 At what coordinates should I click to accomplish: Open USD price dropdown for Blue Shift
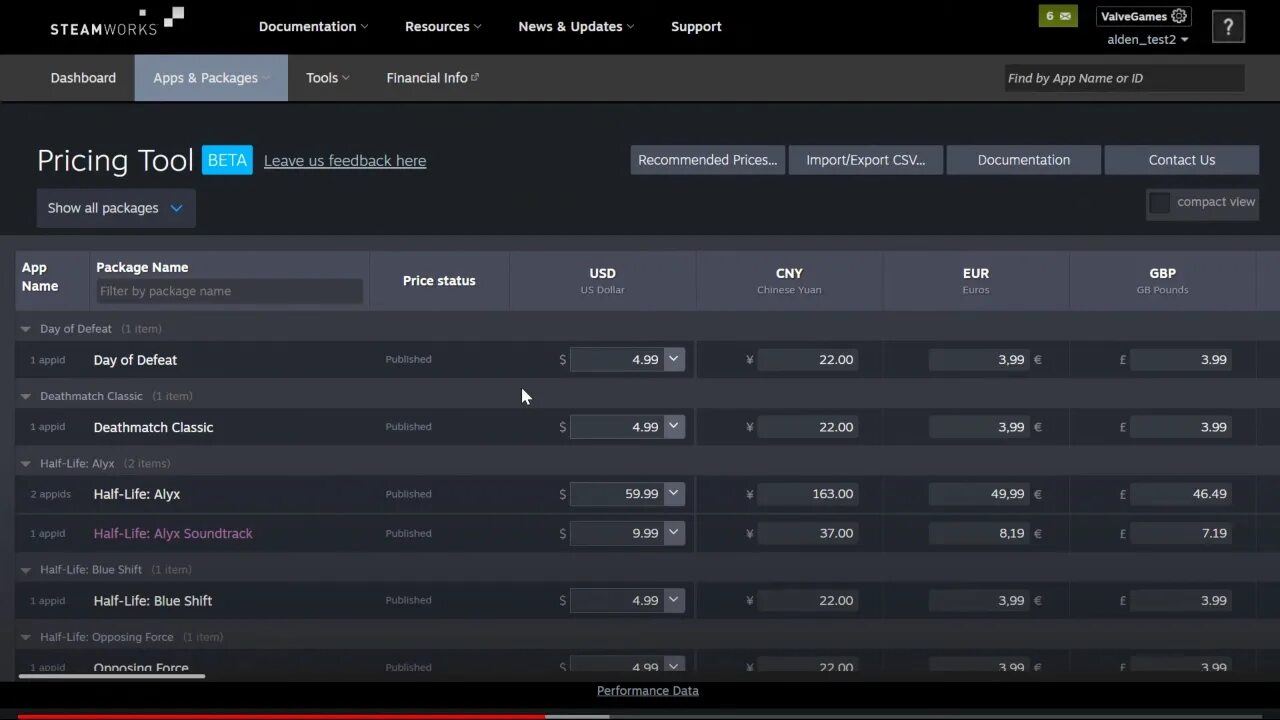click(x=674, y=600)
